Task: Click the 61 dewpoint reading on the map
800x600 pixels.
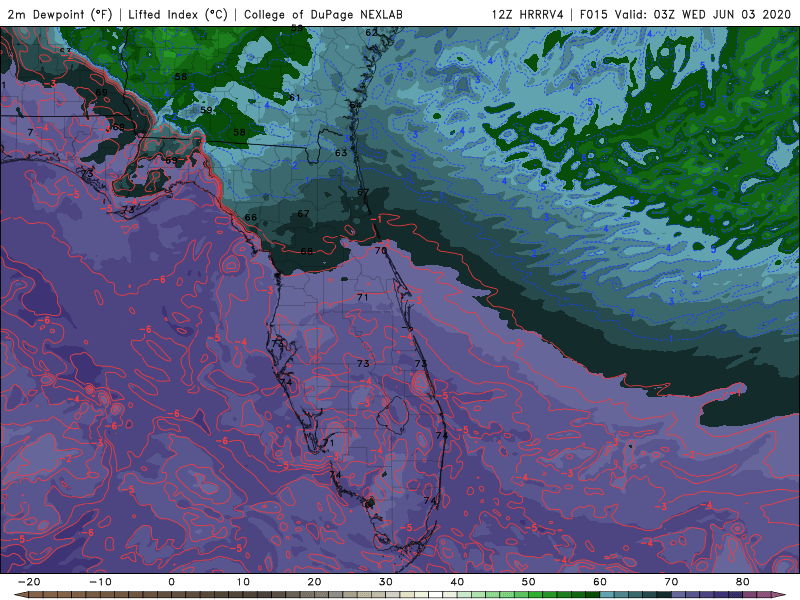Action: click(x=295, y=97)
